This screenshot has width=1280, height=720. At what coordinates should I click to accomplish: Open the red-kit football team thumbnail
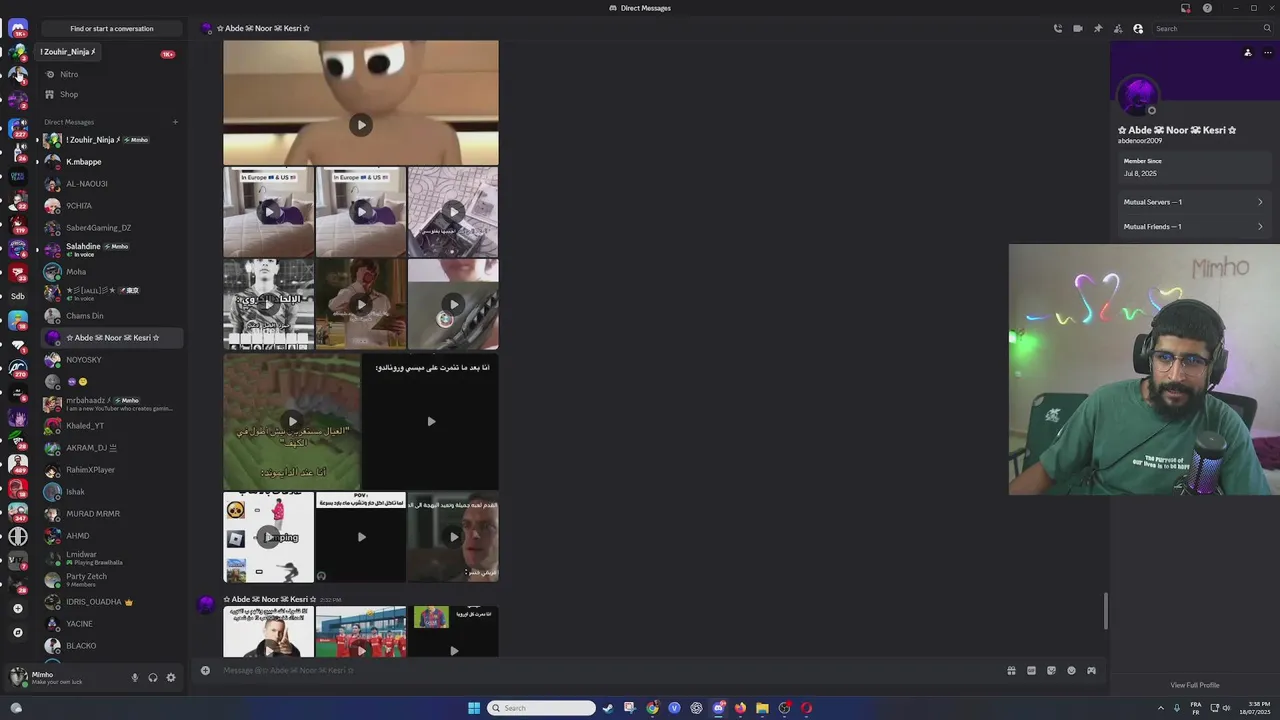(x=361, y=632)
